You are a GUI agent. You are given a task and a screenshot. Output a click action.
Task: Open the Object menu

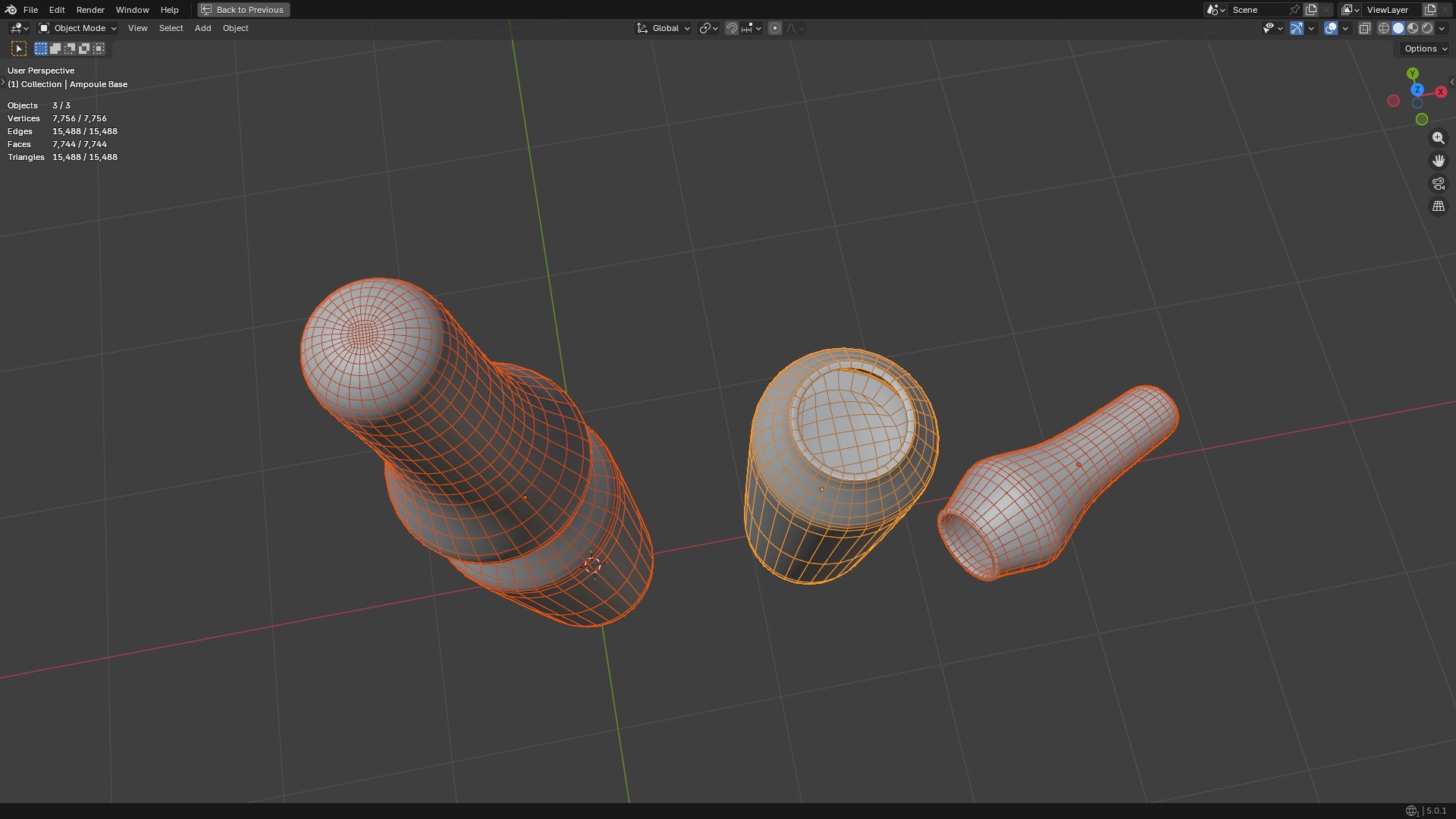(x=235, y=28)
